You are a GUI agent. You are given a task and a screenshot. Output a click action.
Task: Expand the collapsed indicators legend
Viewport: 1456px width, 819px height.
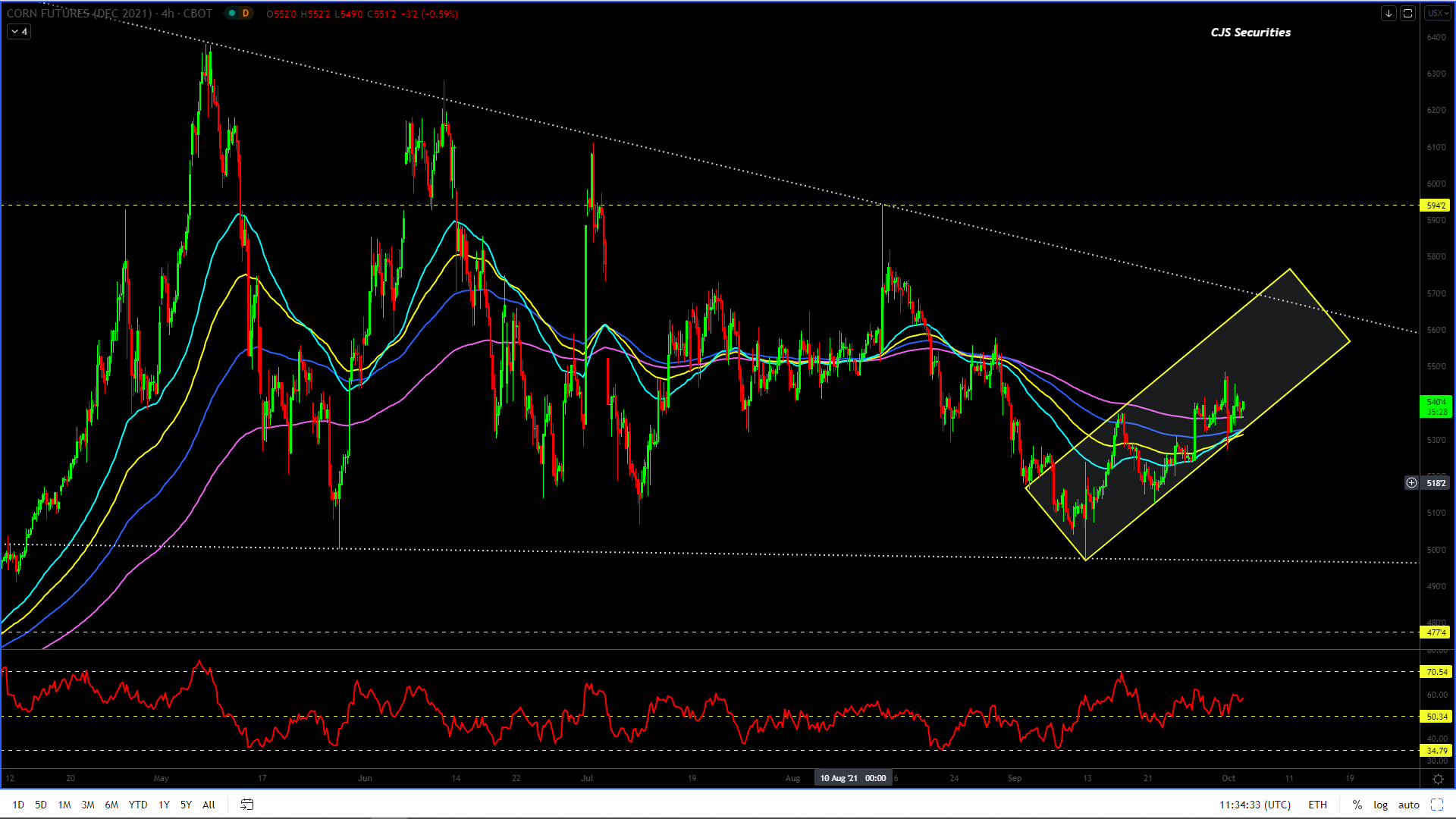pyautogui.click(x=19, y=32)
